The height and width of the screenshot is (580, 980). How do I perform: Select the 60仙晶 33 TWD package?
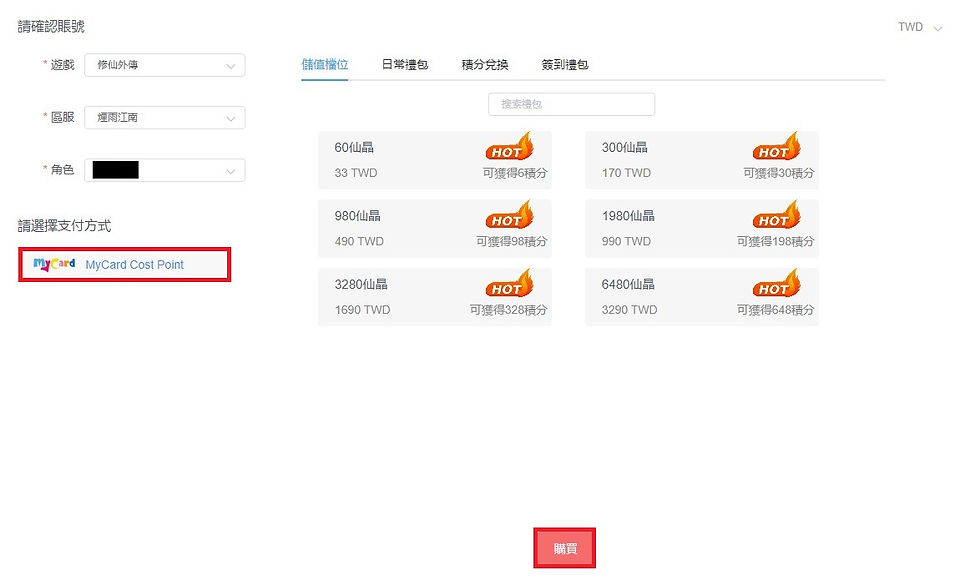(434, 160)
